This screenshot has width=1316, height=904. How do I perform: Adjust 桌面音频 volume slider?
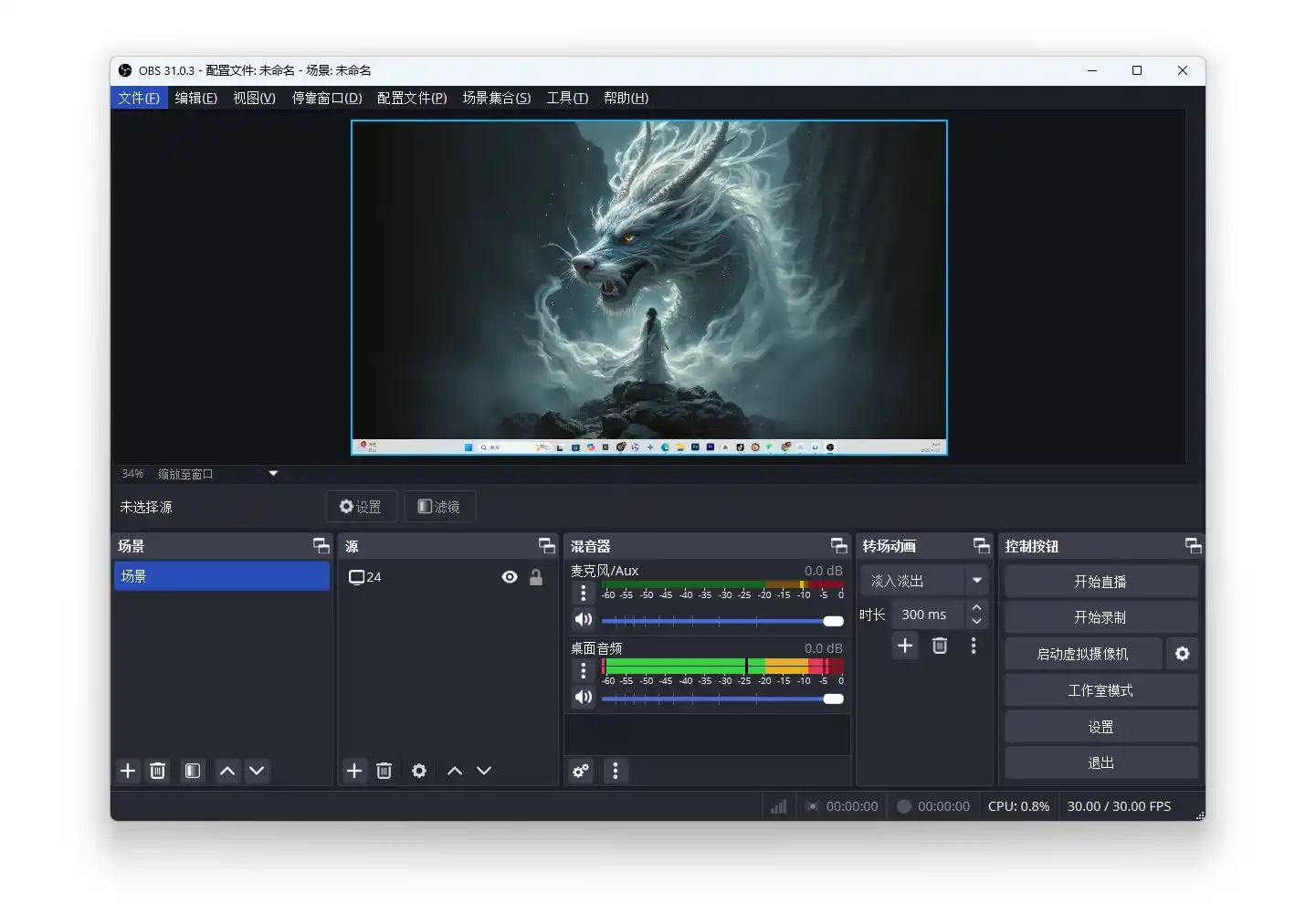(x=721, y=699)
